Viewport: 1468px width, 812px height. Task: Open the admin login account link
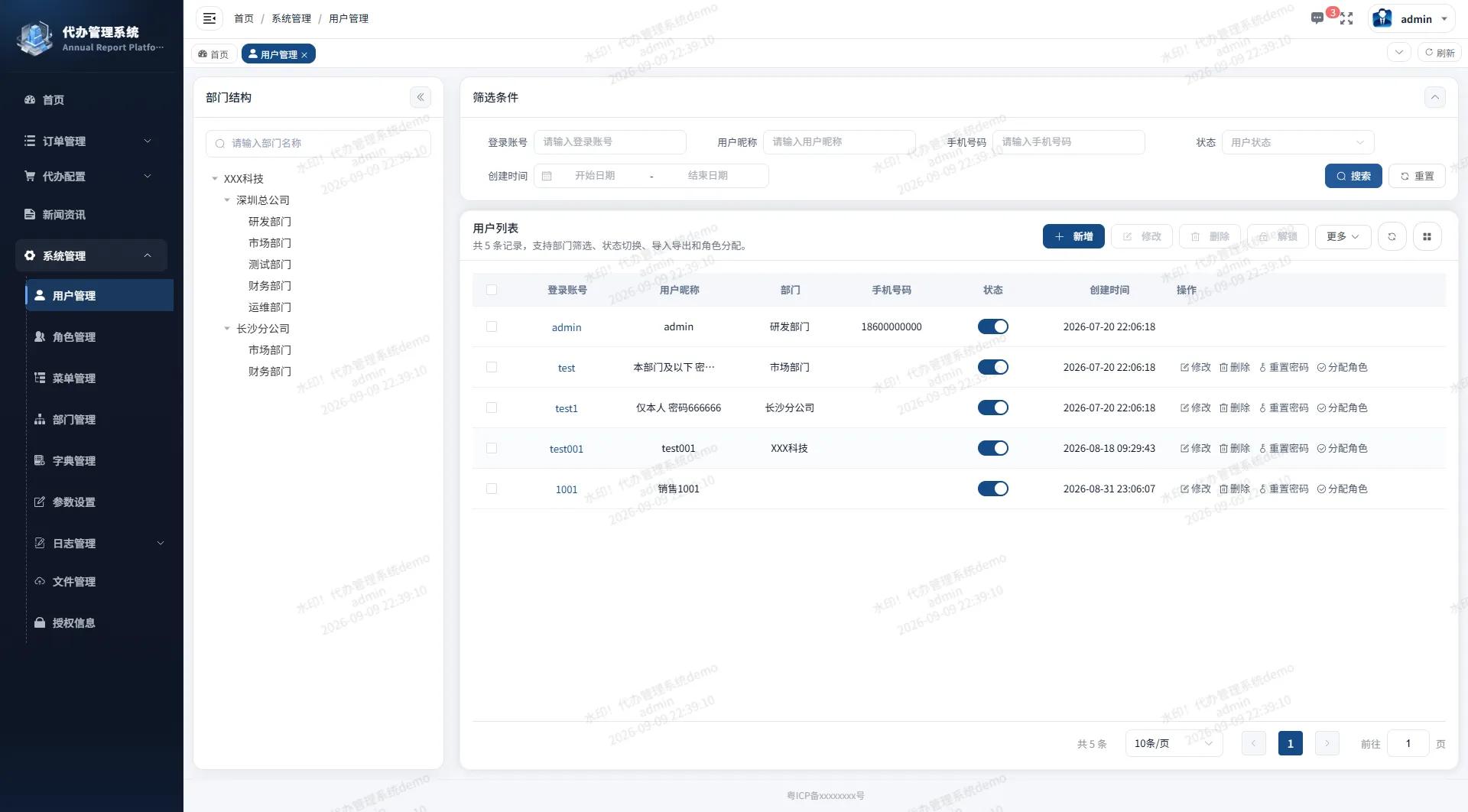pyautogui.click(x=567, y=327)
